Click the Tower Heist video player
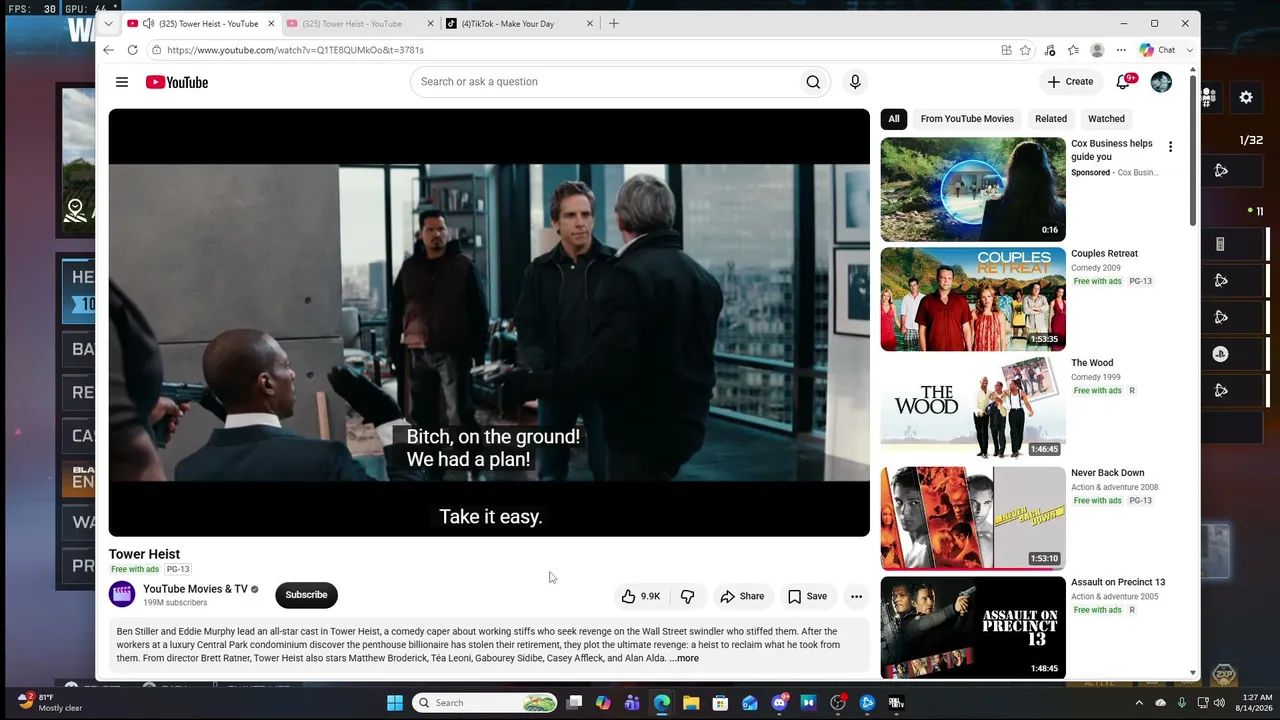This screenshot has width=1280, height=720. [x=489, y=322]
